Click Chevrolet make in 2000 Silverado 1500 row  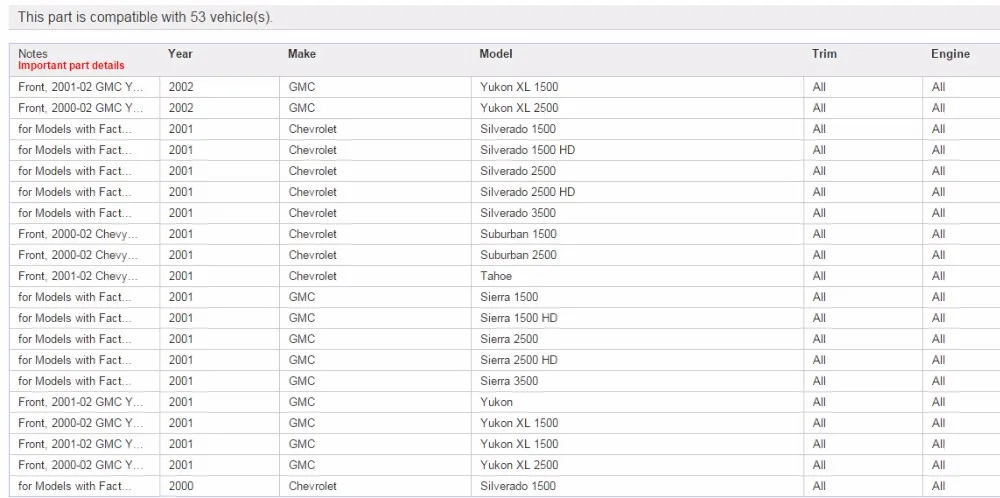pos(312,487)
